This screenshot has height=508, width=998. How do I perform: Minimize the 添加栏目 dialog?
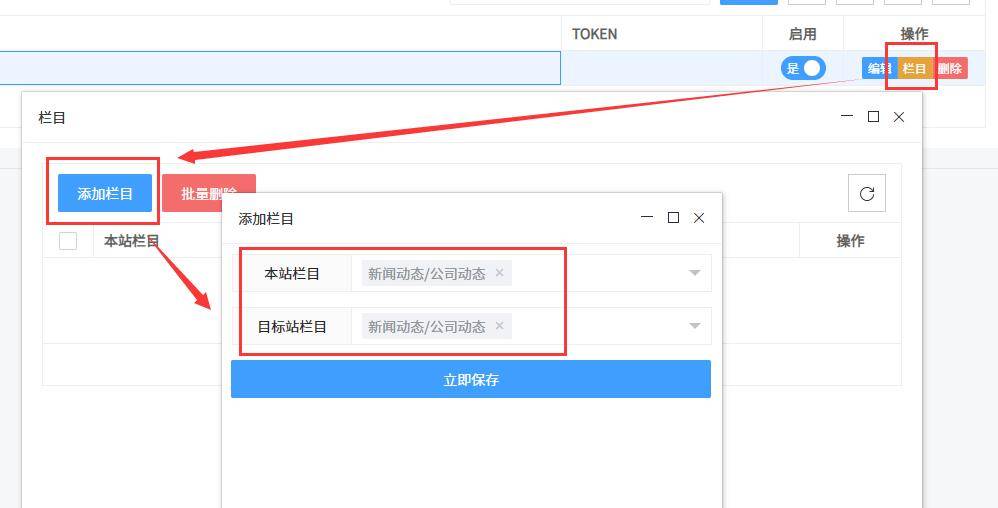click(x=647, y=218)
